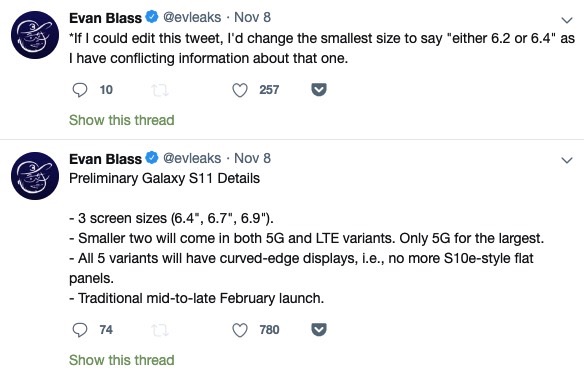Reply to Galaxy S11 Details tweet
The height and width of the screenshot is (375, 584).
coord(79,330)
